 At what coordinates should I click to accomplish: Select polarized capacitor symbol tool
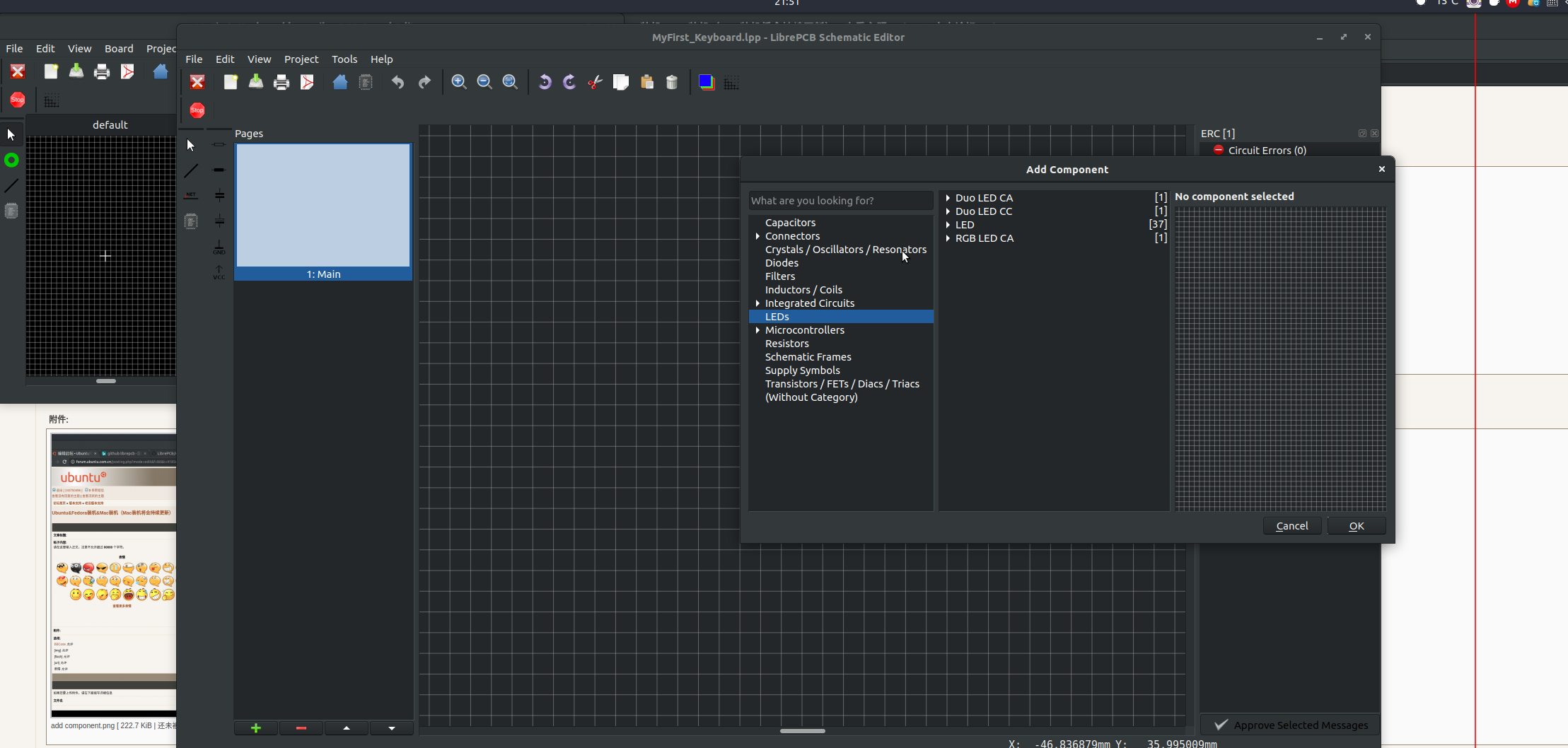pyautogui.click(x=219, y=221)
